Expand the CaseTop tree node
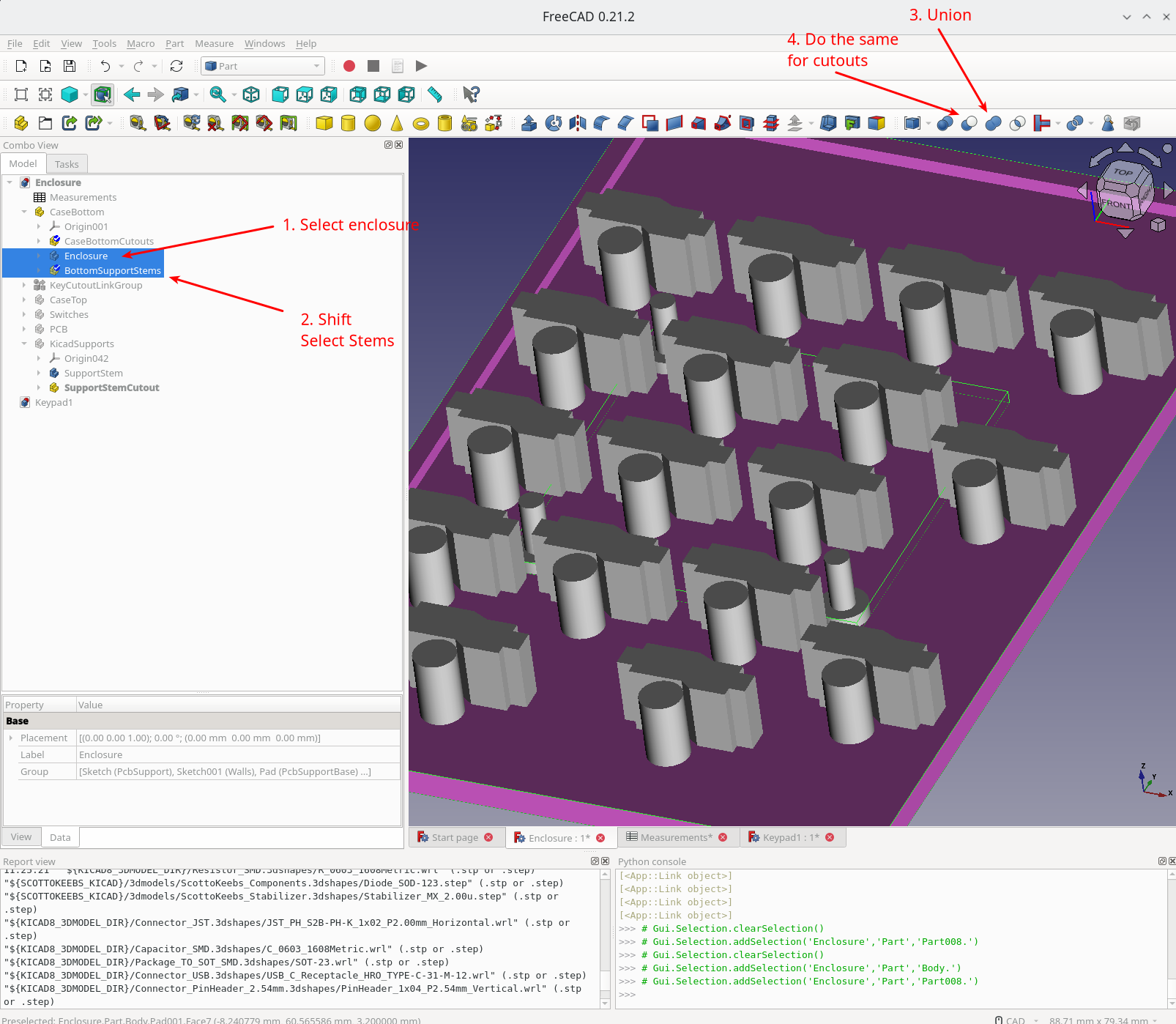The width and height of the screenshot is (1176, 1024). tap(24, 300)
